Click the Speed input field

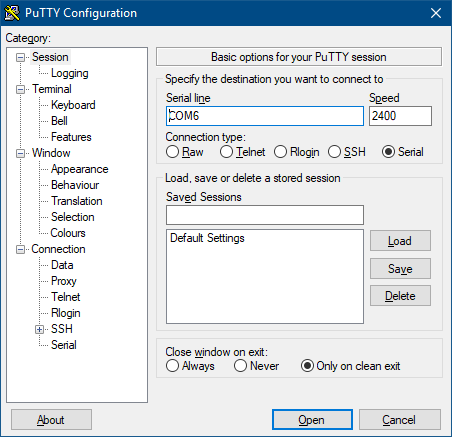pyautogui.click(x=400, y=116)
